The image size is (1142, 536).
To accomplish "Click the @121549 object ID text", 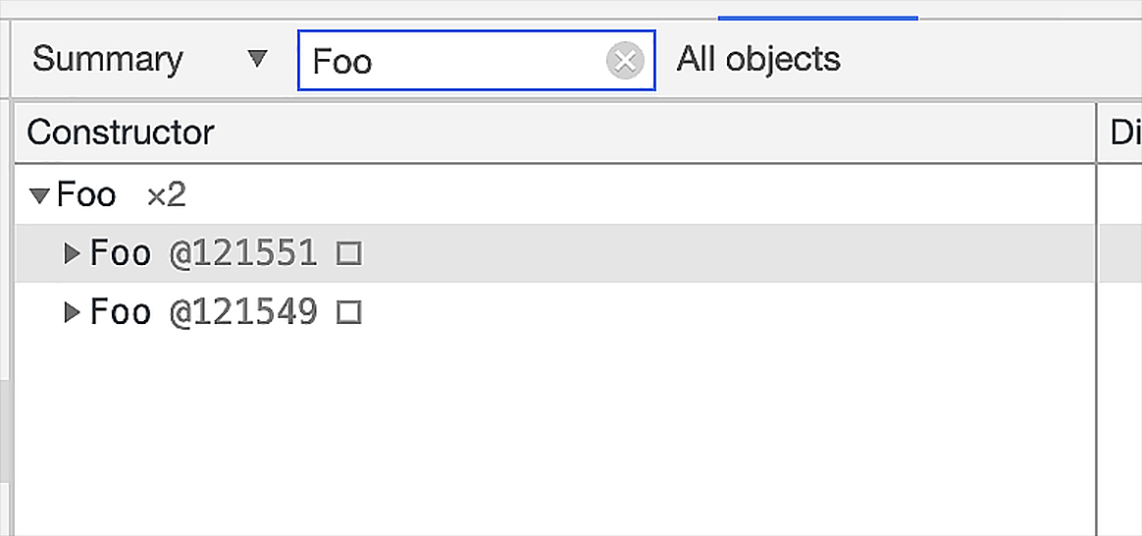I will pos(243,314).
